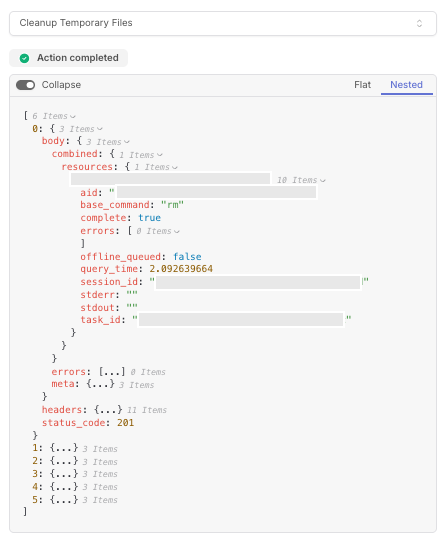The width and height of the screenshot is (446, 544).
Task: Expand array item 3
Action: tap(64, 474)
